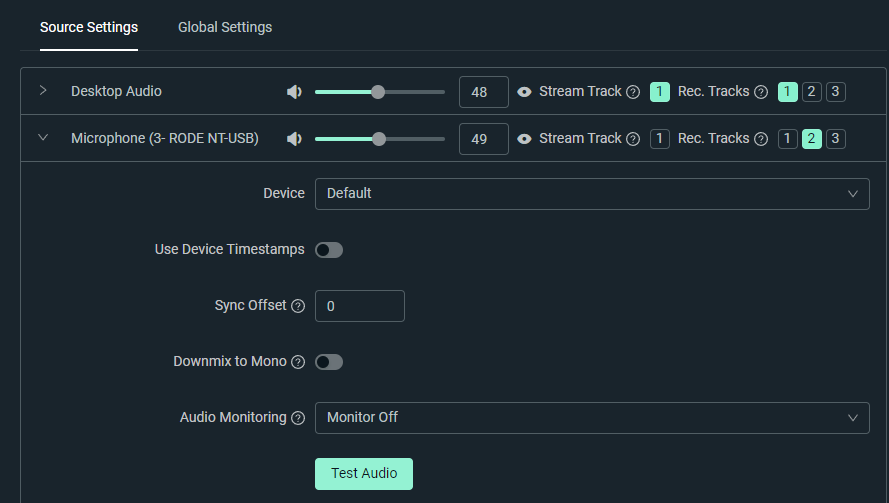Click the Desktop Audio volume slider
The width and height of the screenshot is (889, 503).
[x=380, y=92]
